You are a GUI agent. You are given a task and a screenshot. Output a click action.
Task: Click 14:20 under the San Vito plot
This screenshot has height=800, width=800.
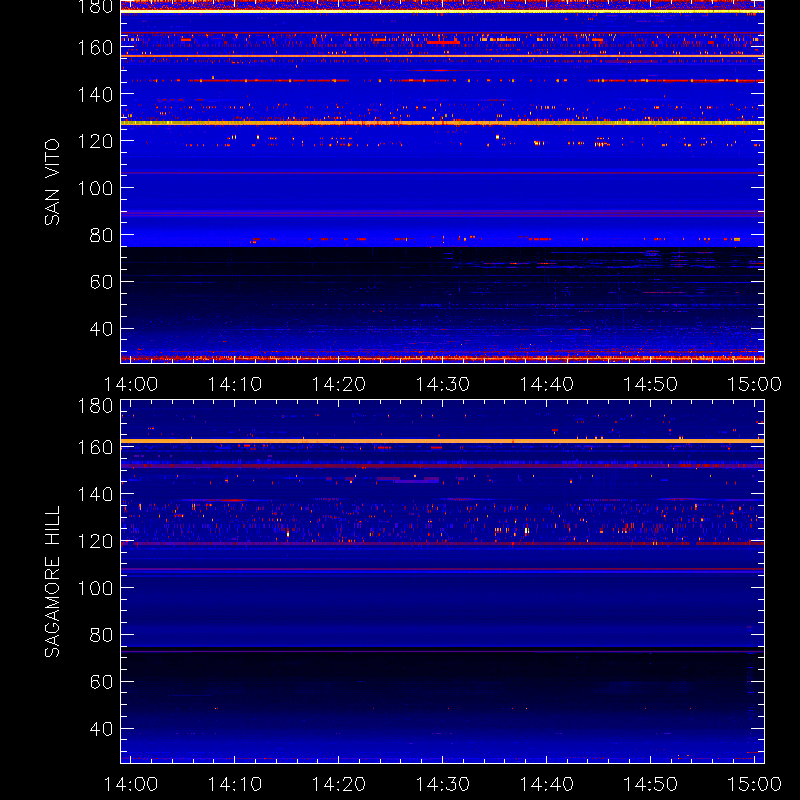point(339,384)
